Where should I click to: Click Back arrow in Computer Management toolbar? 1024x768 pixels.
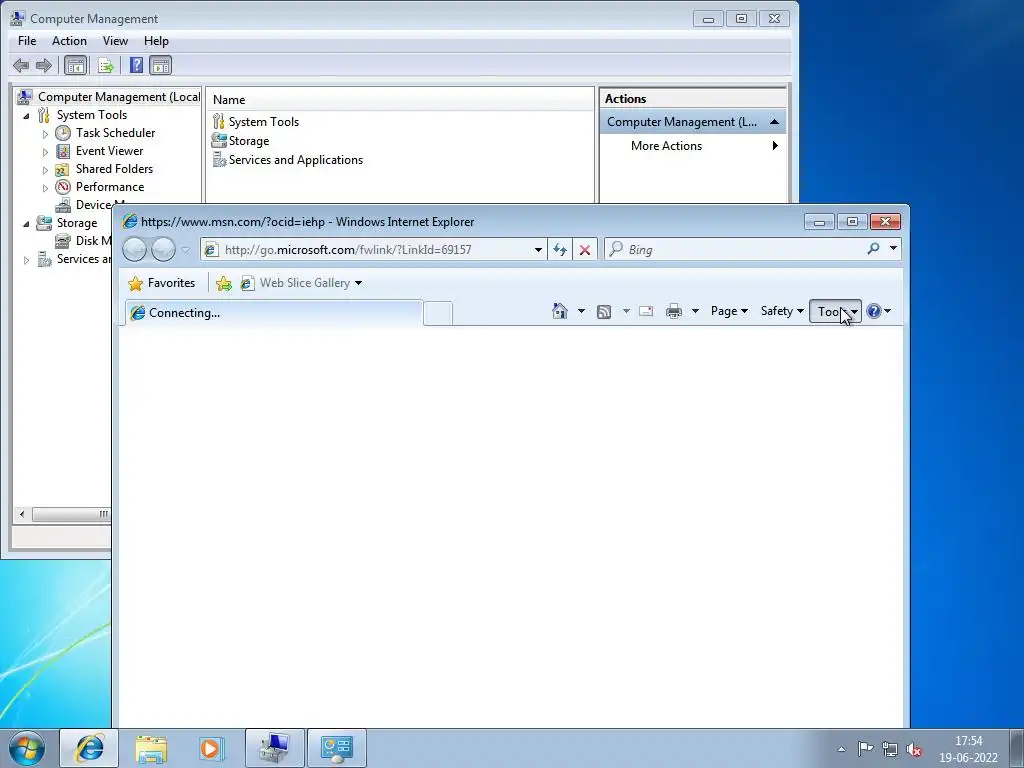[x=21, y=65]
